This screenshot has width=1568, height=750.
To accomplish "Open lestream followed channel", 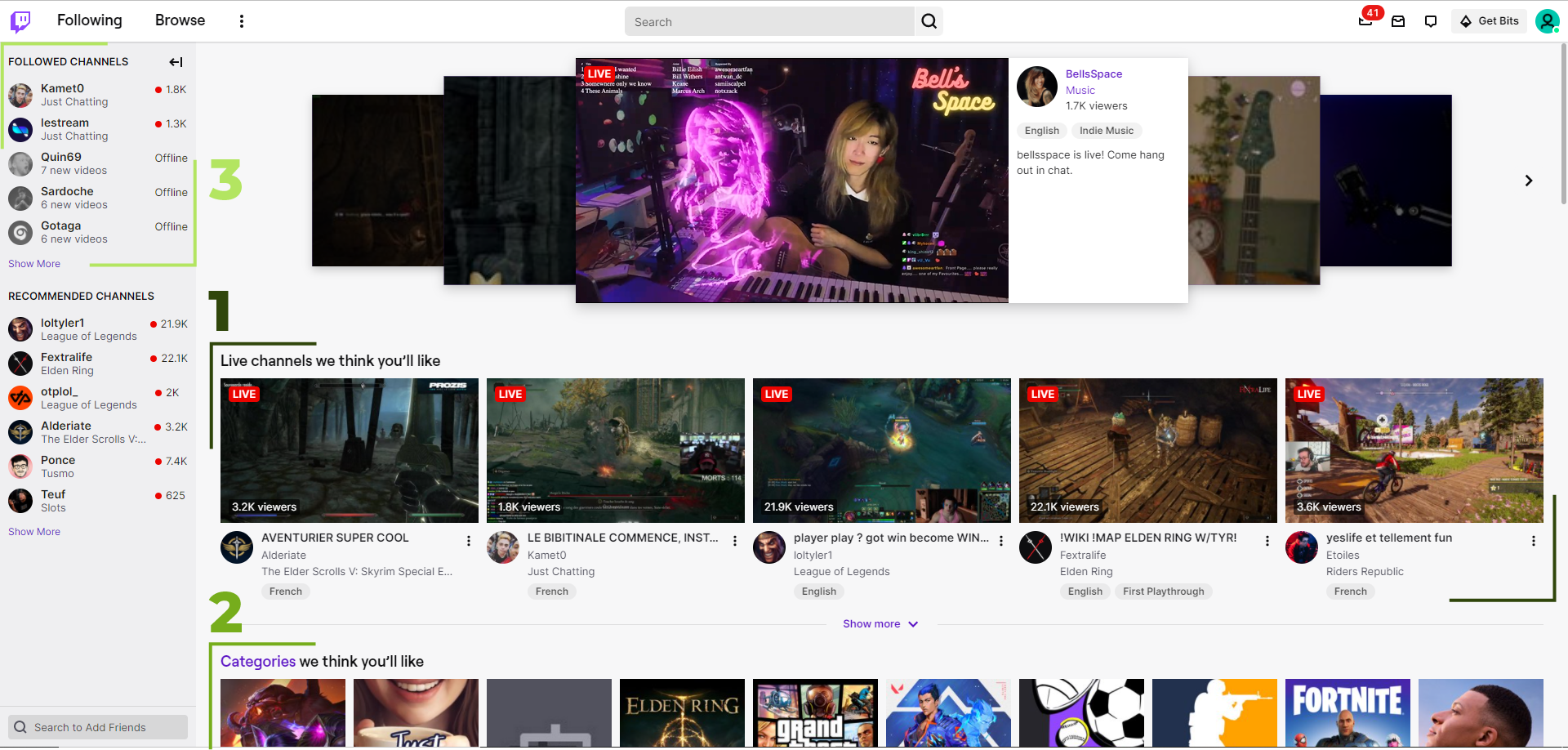I will (98, 129).
